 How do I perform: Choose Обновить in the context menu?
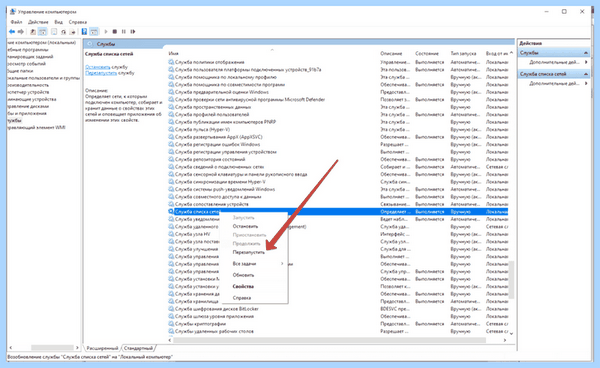point(243,275)
